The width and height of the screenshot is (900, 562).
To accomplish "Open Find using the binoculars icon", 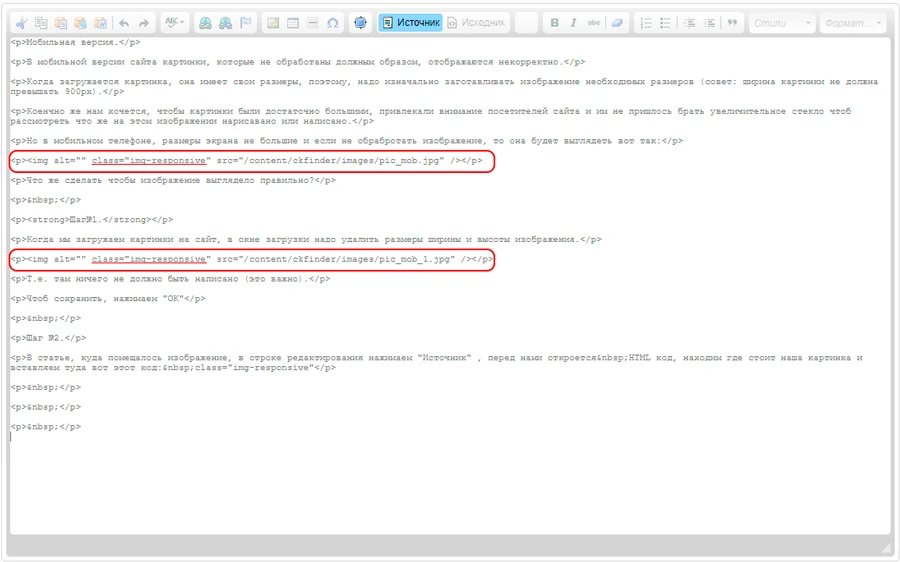I will point(205,22).
